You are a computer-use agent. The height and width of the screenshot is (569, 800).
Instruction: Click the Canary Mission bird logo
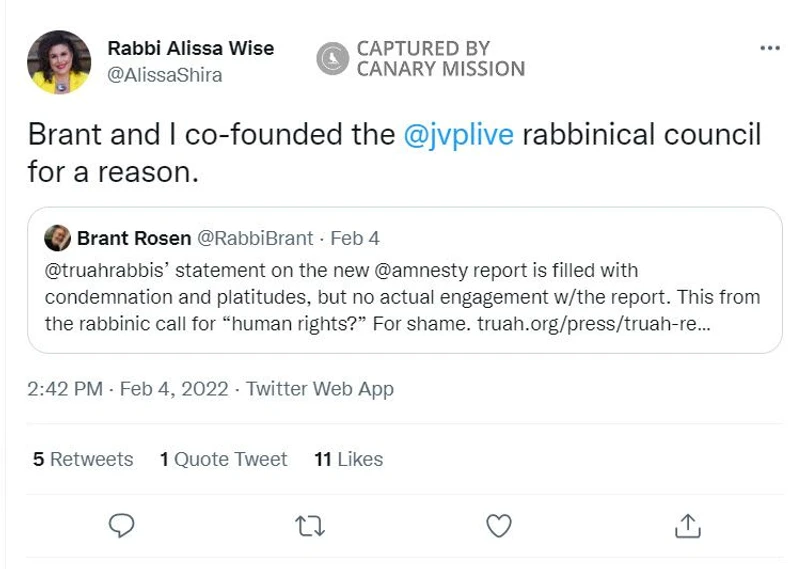(332, 59)
